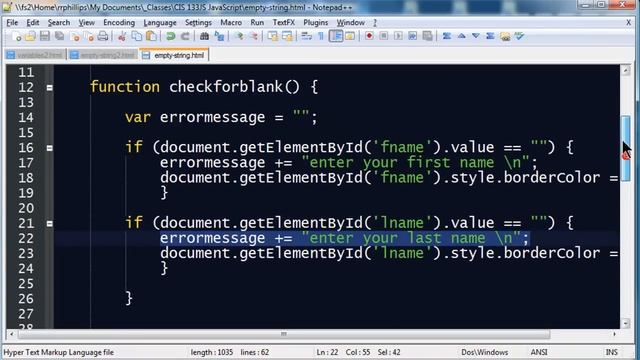This screenshot has width=640, height=360.
Task: Click 'Dos\Windows' in the status bar
Action: [x=484, y=352]
